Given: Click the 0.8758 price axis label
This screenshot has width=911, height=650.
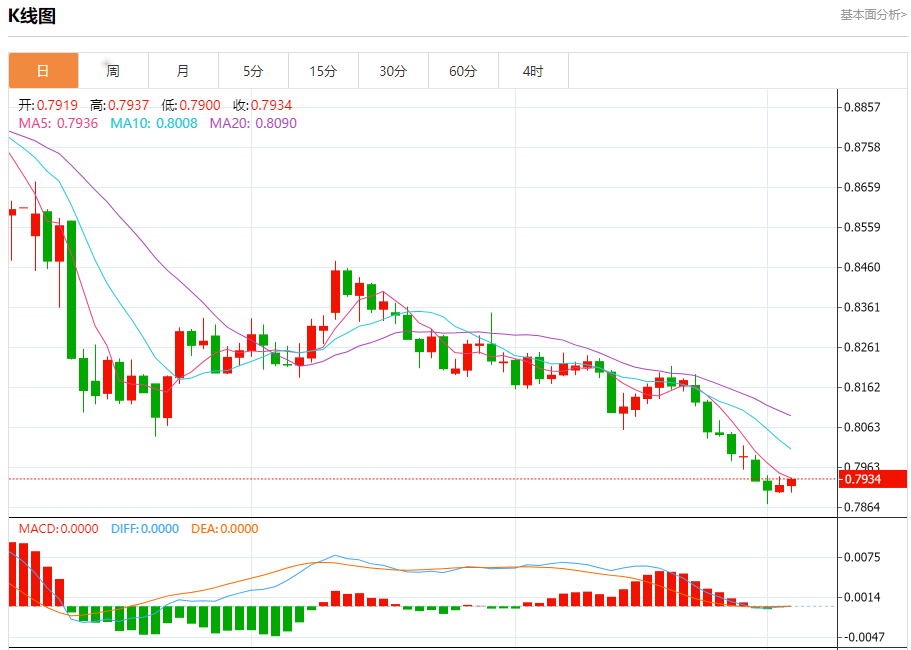Looking at the screenshot, I should tap(862, 147).
